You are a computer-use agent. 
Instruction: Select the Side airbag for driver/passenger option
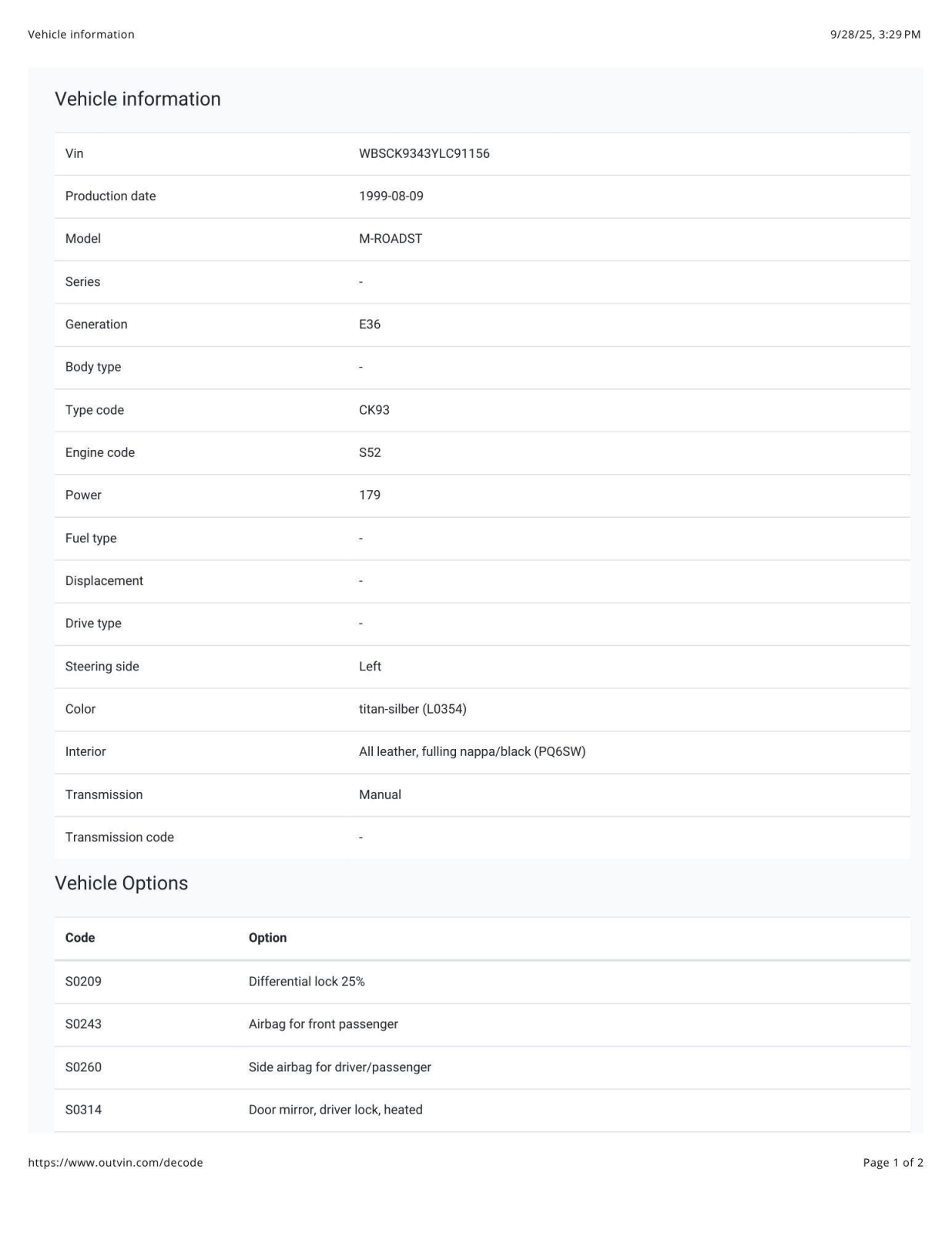click(340, 1067)
